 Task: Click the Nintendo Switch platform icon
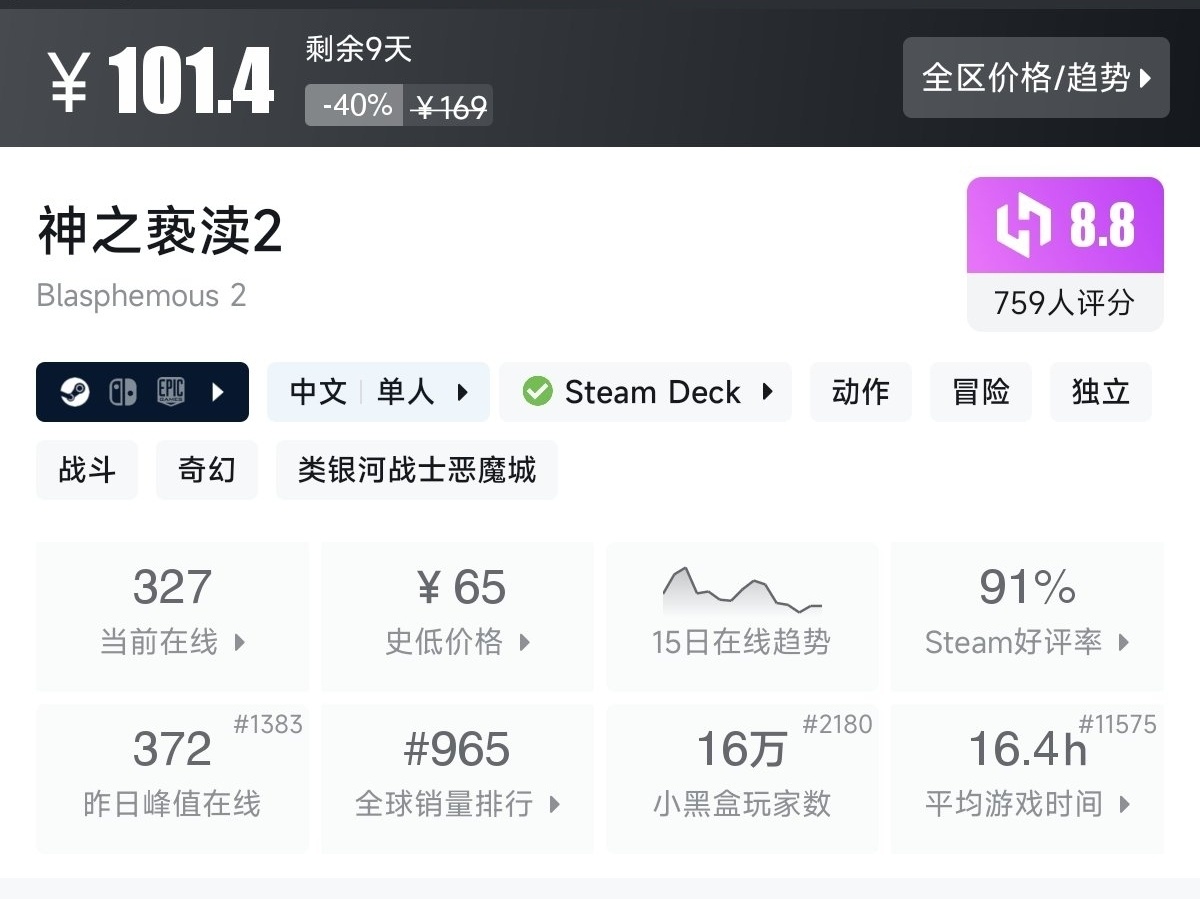(122, 392)
